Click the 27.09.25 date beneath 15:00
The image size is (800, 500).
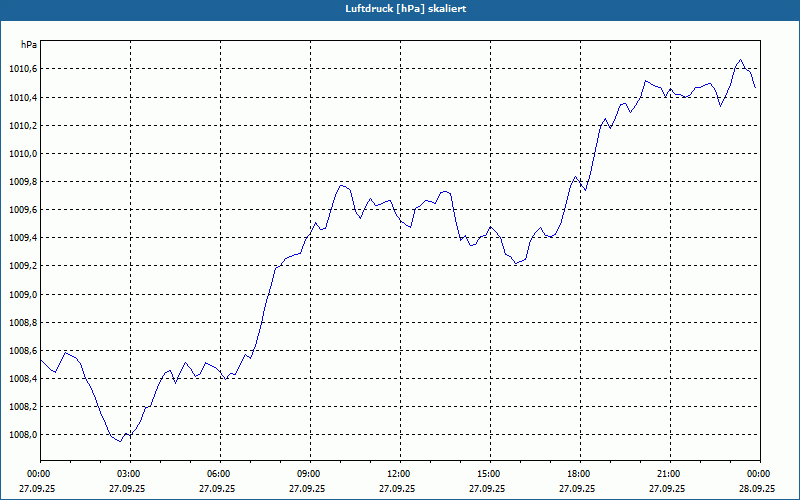coord(487,488)
